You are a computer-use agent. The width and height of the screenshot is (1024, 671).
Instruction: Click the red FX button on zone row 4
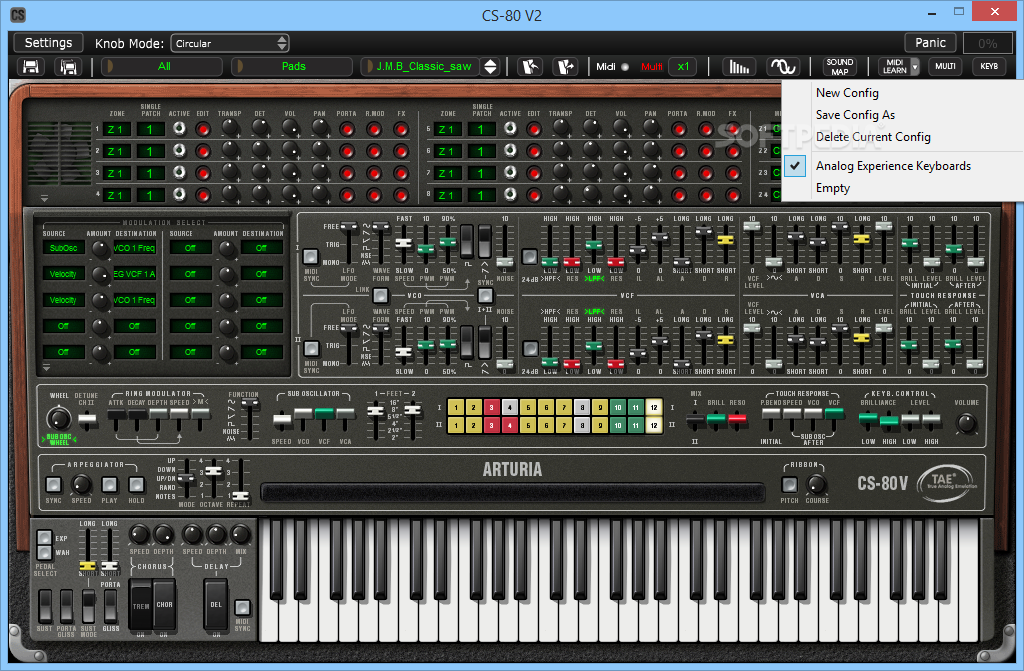pyautogui.click(x=401, y=195)
